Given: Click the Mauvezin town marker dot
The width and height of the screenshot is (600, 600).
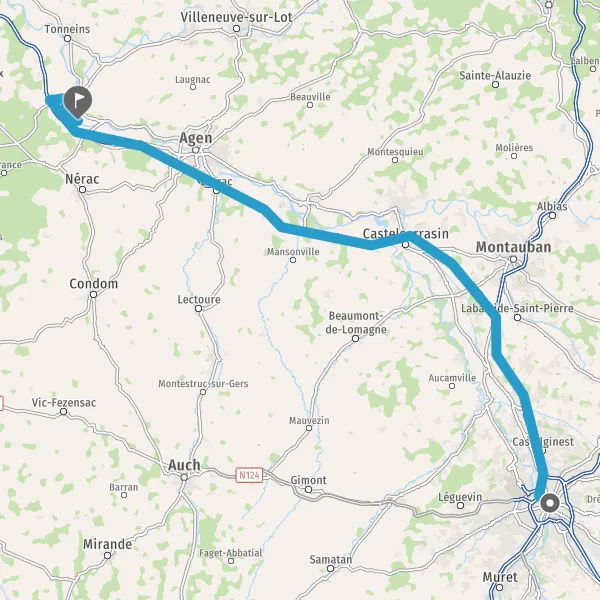Looking at the screenshot, I should click(309, 428).
